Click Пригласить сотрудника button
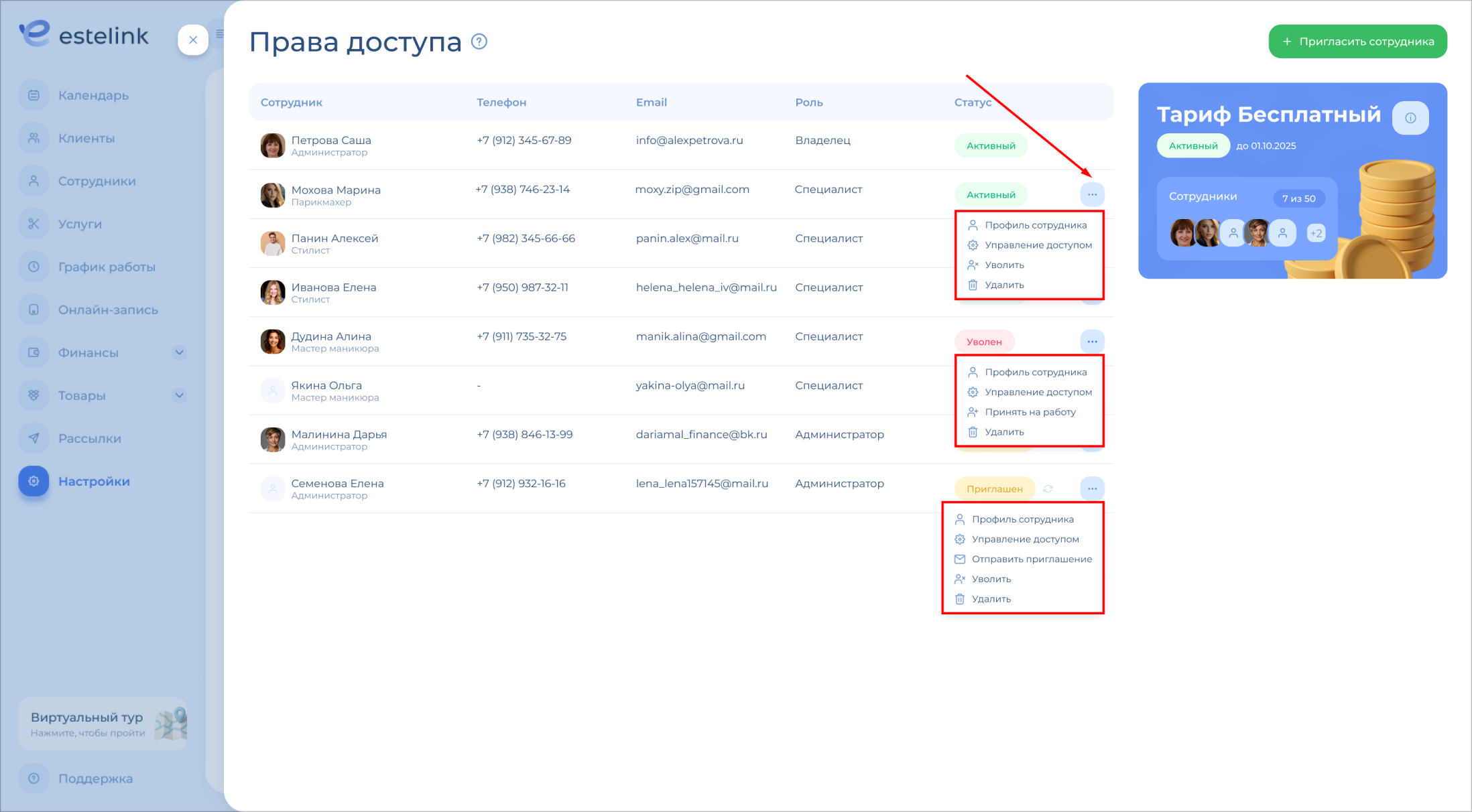The height and width of the screenshot is (812, 1472). [x=1357, y=42]
